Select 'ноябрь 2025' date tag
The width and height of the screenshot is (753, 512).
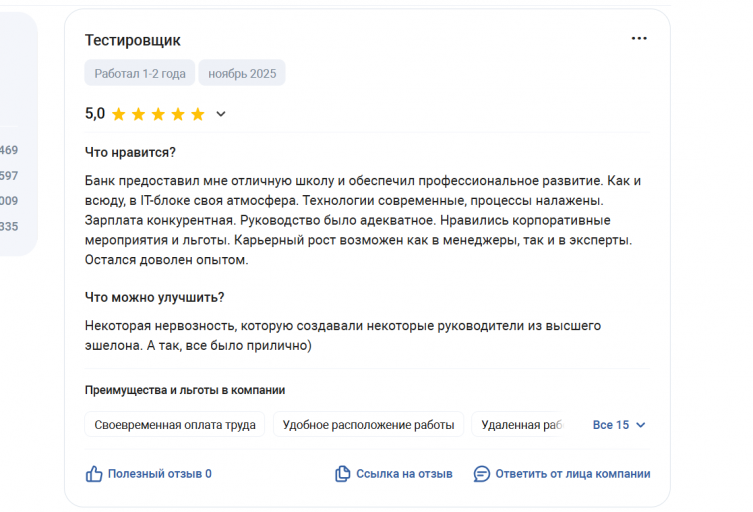click(242, 73)
